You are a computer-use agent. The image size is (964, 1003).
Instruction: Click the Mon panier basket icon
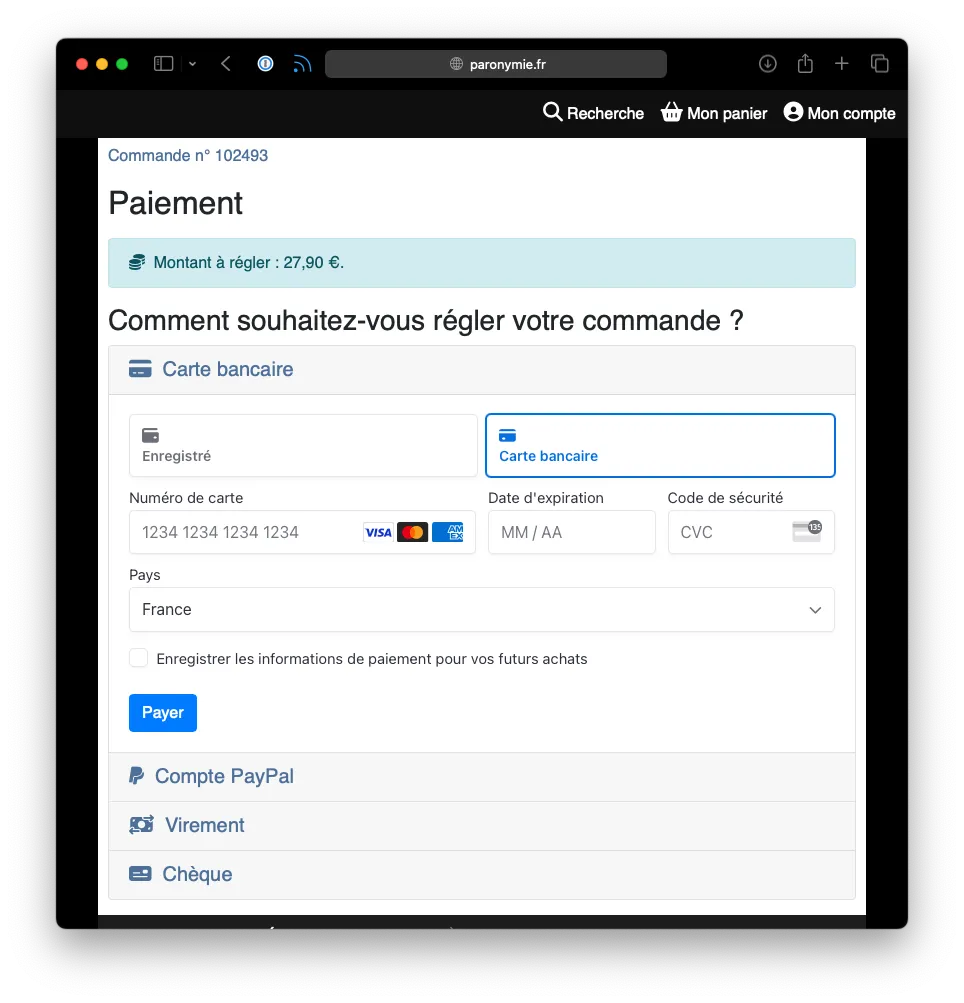[x=670, y=112]
